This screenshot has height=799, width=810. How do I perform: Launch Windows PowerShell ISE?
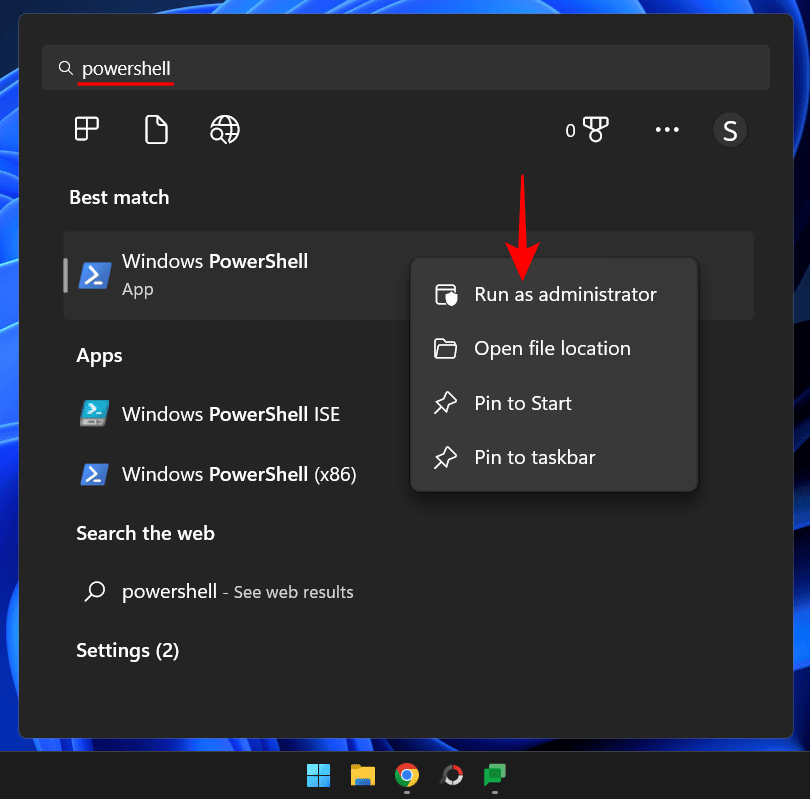(230, 413)
